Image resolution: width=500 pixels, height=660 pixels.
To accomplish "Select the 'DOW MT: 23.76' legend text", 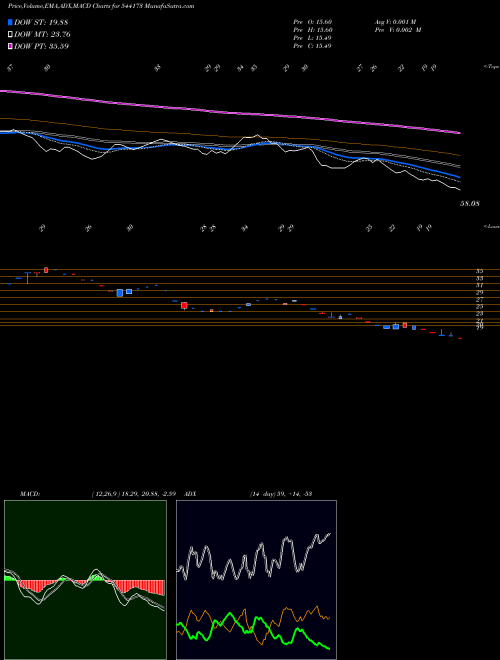I will [42, 35].
